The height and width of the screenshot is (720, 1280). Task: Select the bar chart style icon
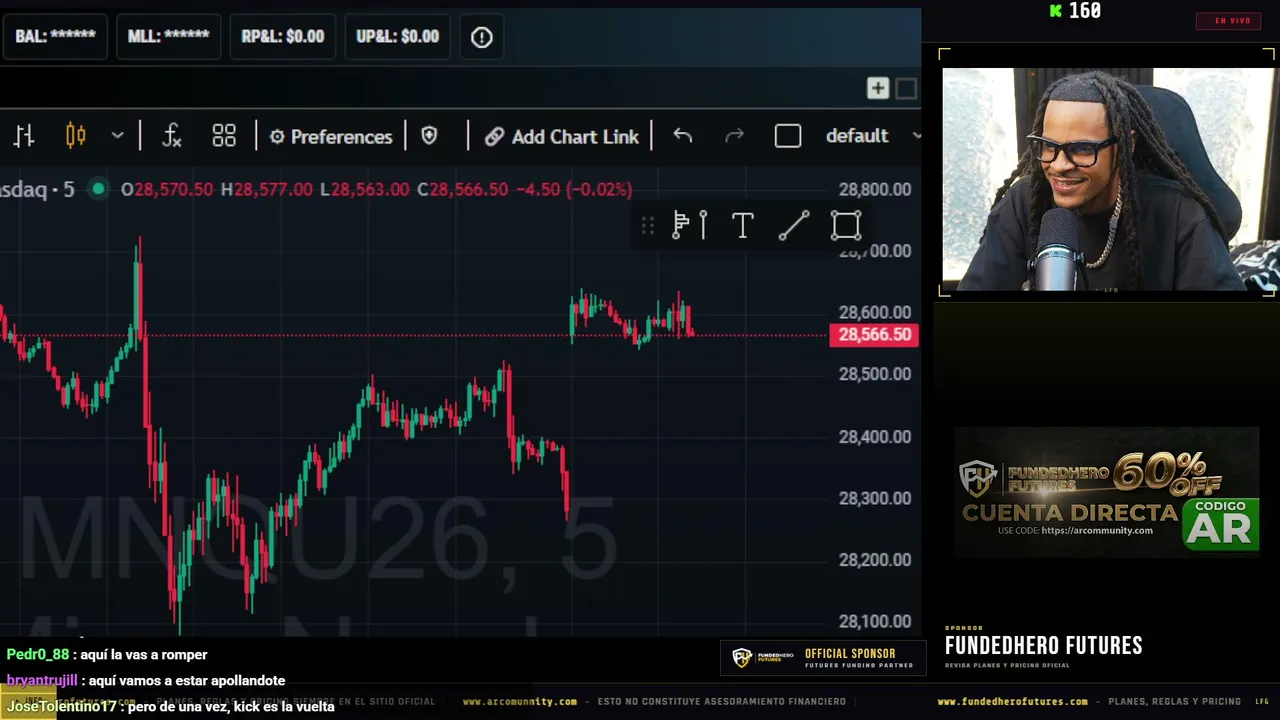24,136
